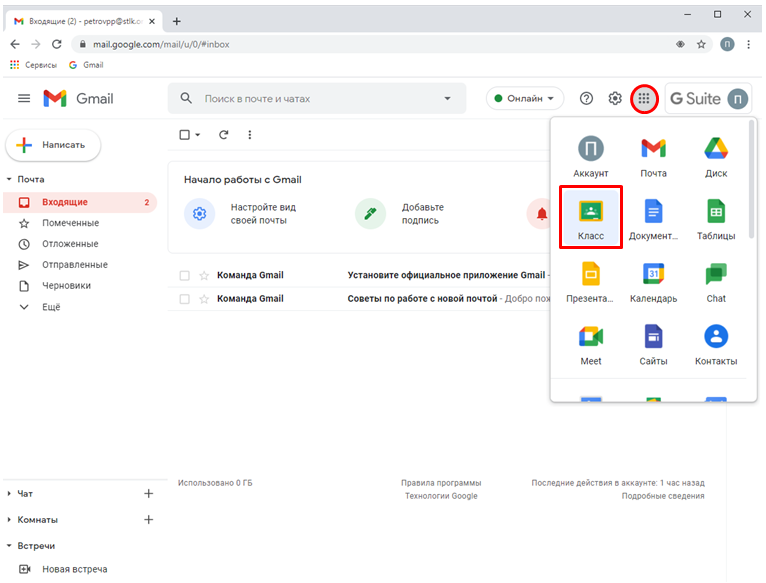
Task: Bookmark page with star icon
Action: (x=701, y=44)
